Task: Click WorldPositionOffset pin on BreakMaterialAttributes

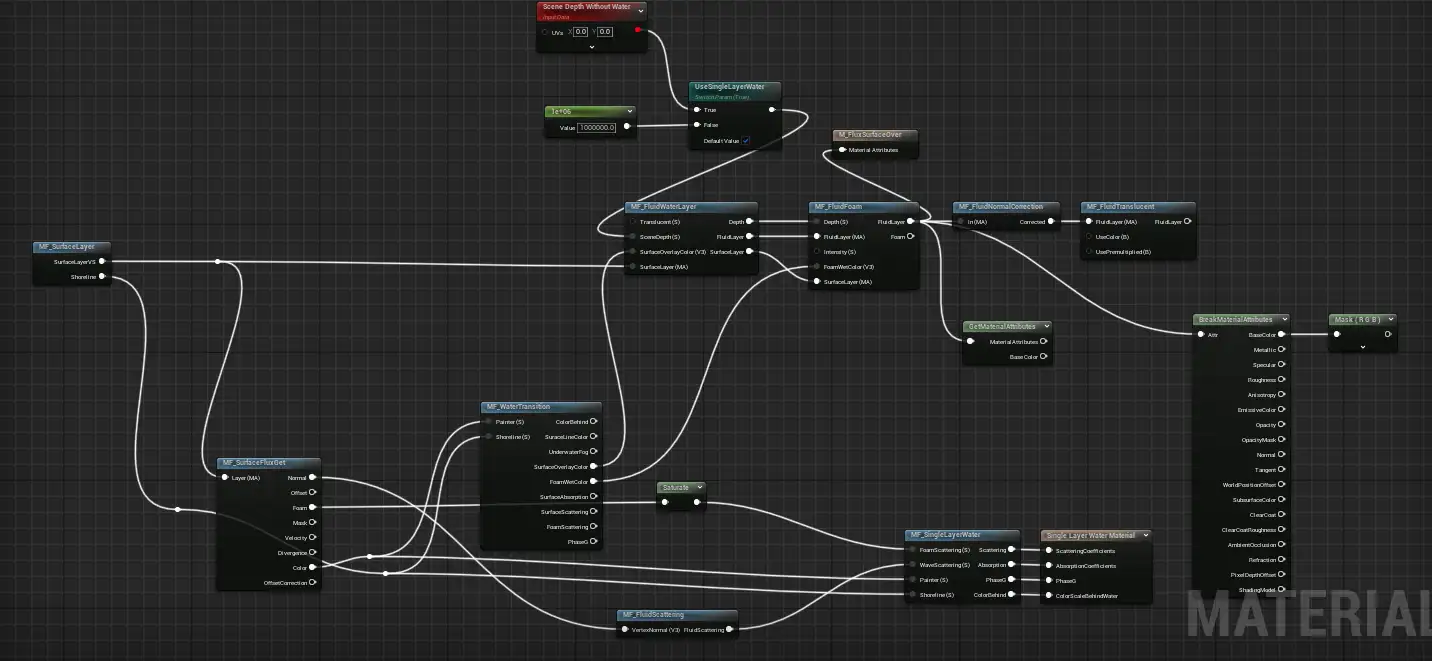Action: tap(1281, 485)
